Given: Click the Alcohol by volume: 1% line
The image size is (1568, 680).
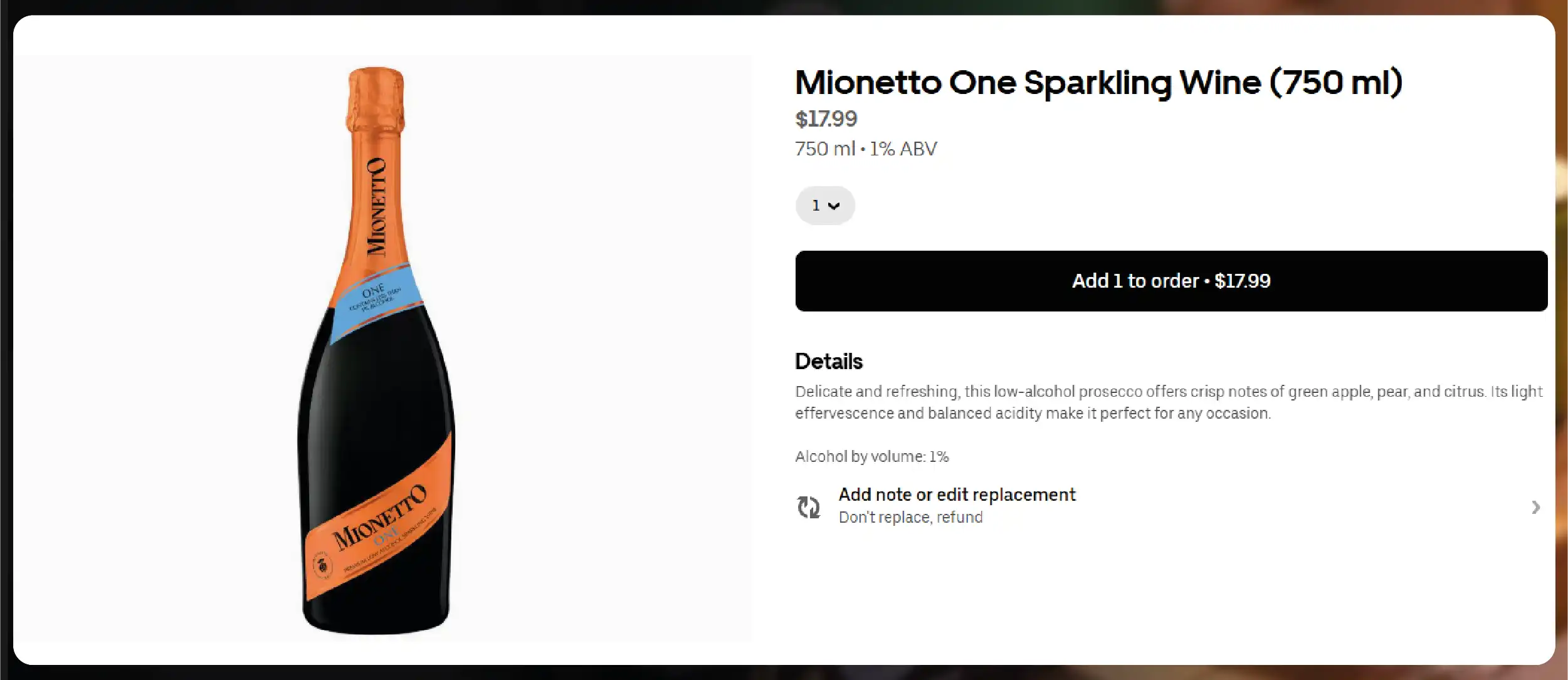Looking at the screenshot, I should 871,457.
